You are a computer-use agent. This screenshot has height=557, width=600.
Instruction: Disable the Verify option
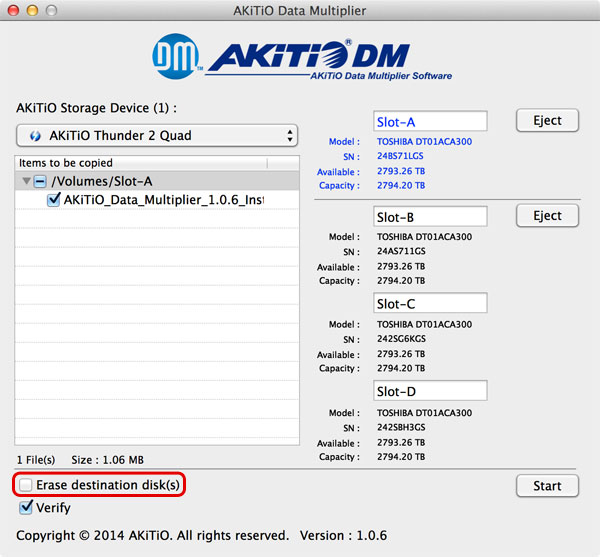point(25,507)
